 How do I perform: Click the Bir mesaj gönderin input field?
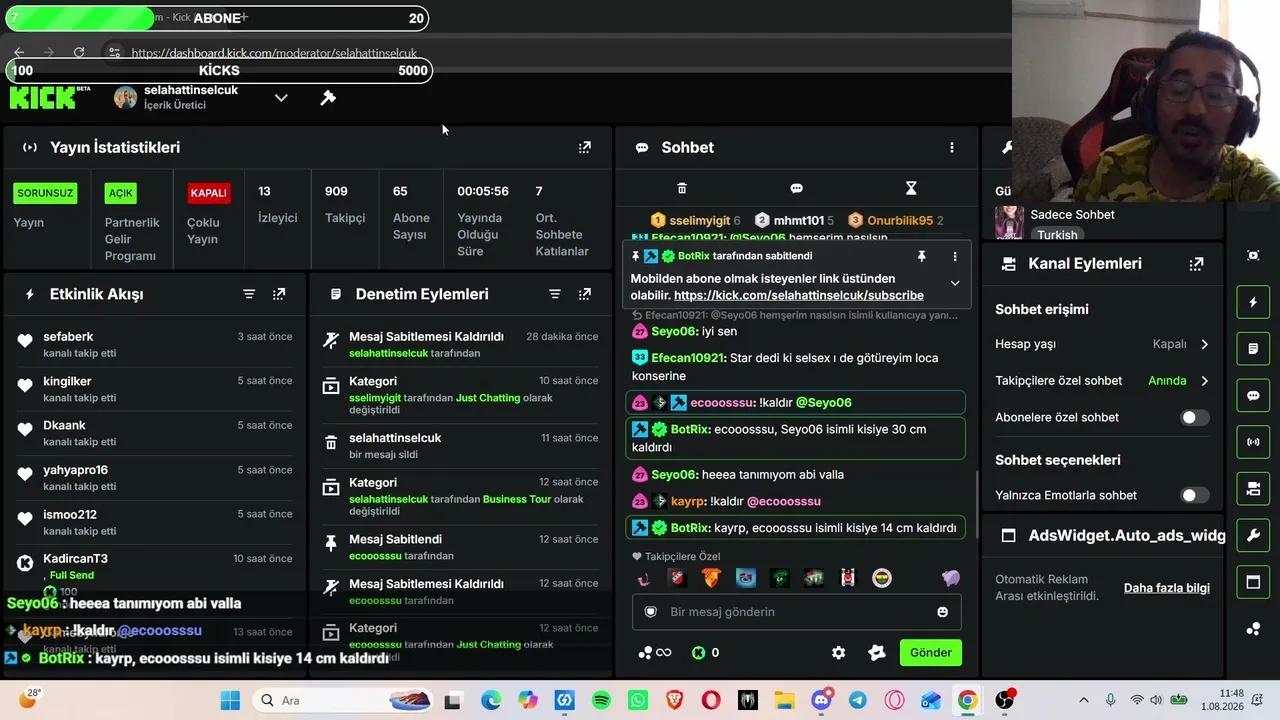point(797,612)
